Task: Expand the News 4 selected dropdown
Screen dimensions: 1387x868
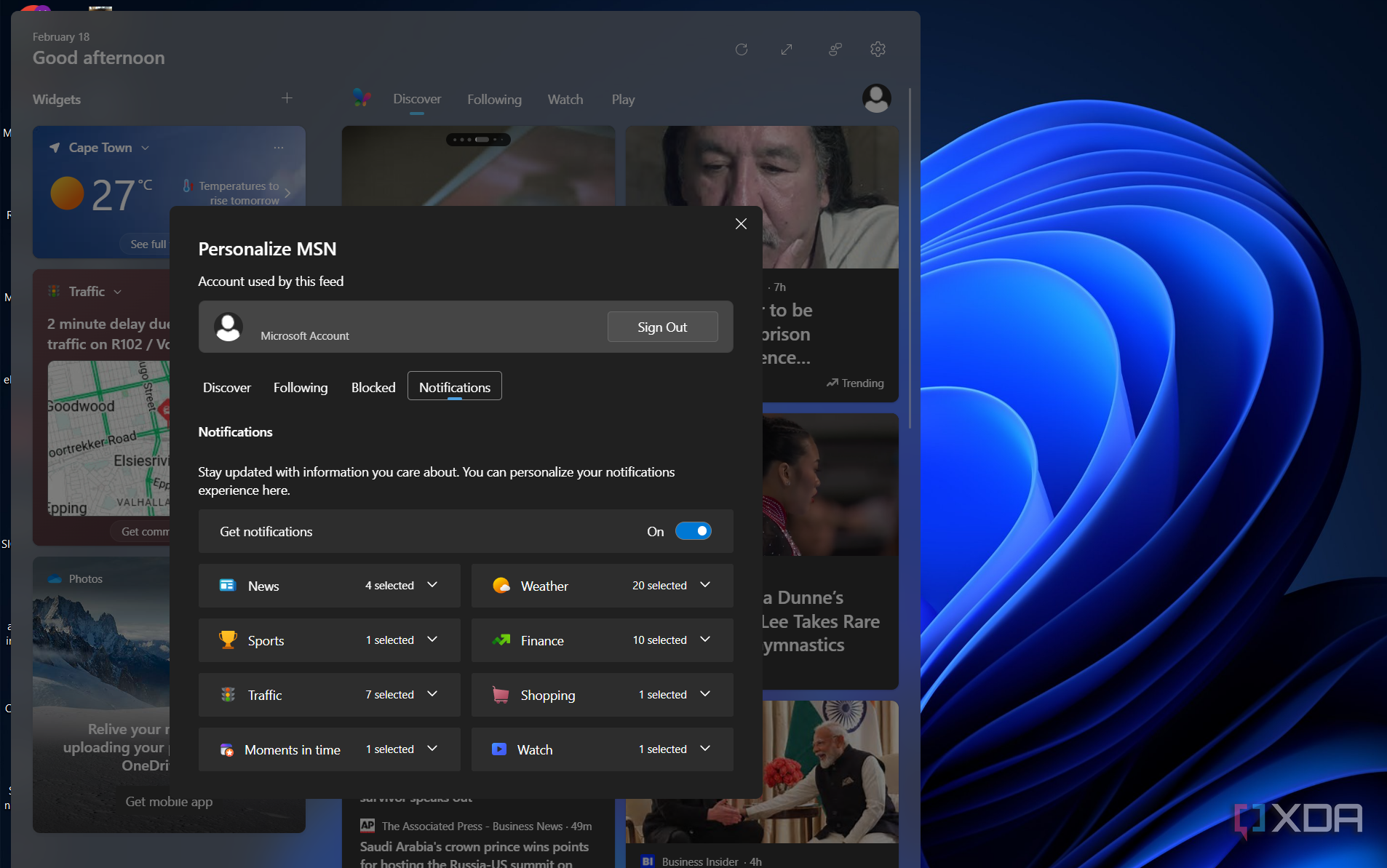Action: (432, 585)
